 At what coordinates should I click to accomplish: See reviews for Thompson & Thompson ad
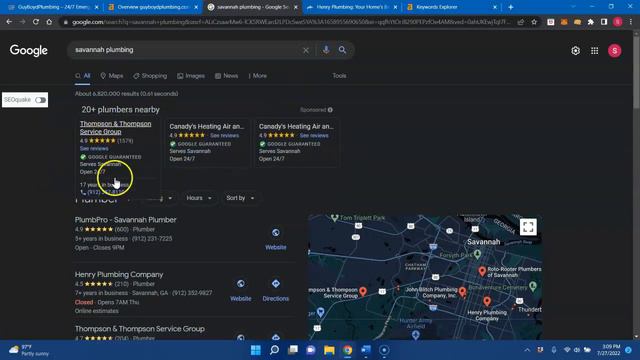tap(94, 149)
